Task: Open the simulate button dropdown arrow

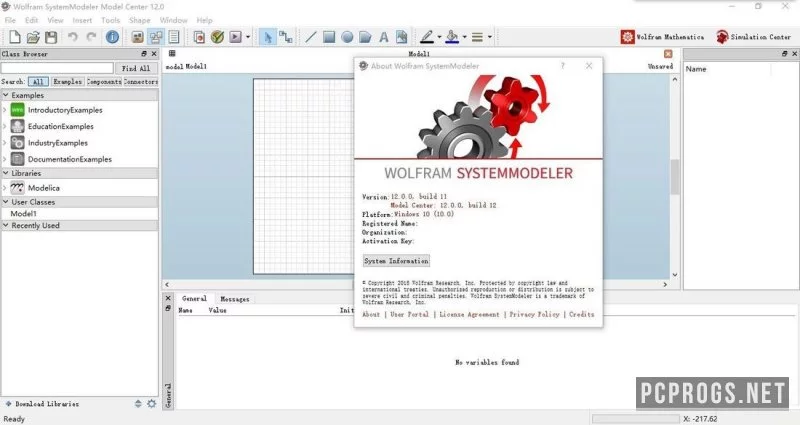Action: 248,37
